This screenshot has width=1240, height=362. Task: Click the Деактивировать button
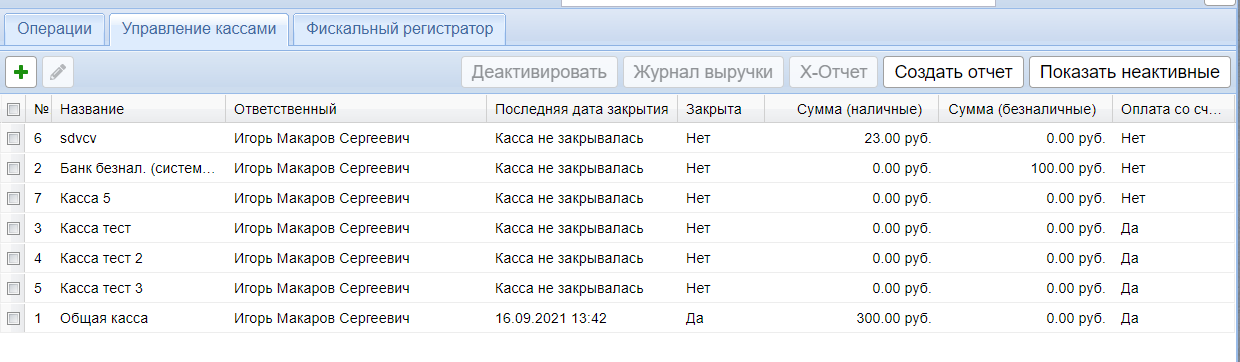(539, 72)
